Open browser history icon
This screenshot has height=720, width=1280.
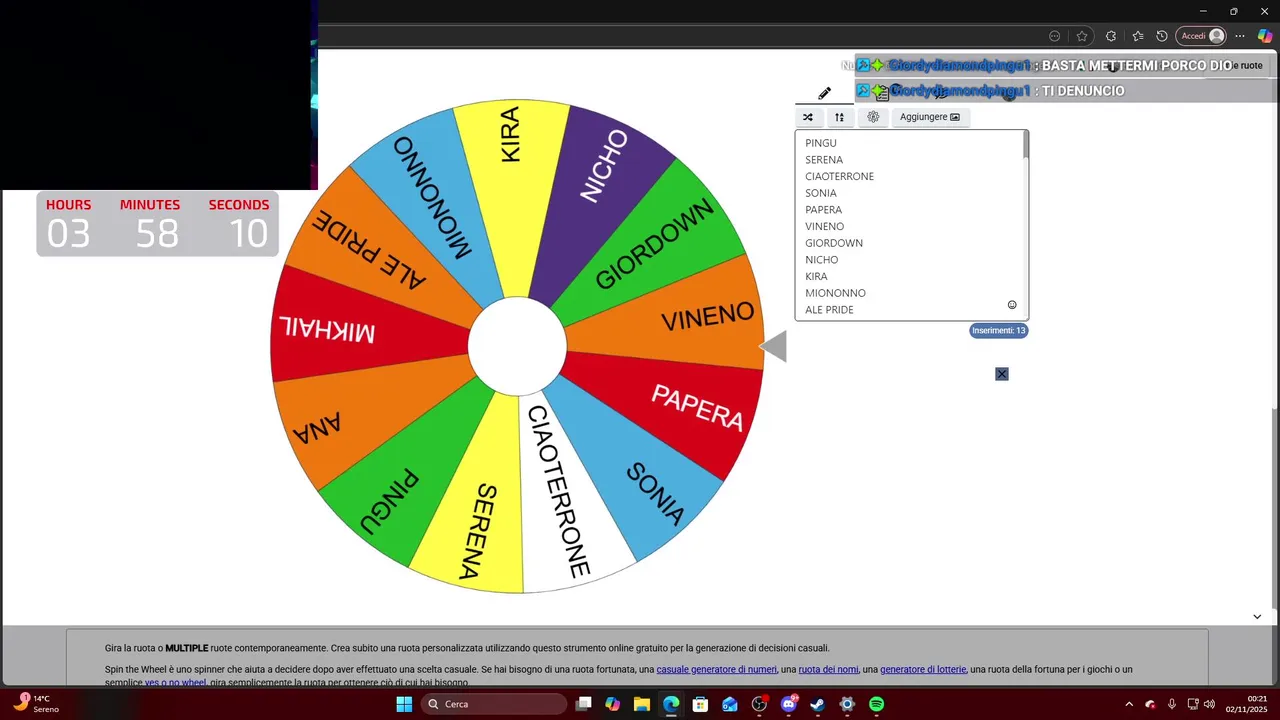[x=1162, y=36]
